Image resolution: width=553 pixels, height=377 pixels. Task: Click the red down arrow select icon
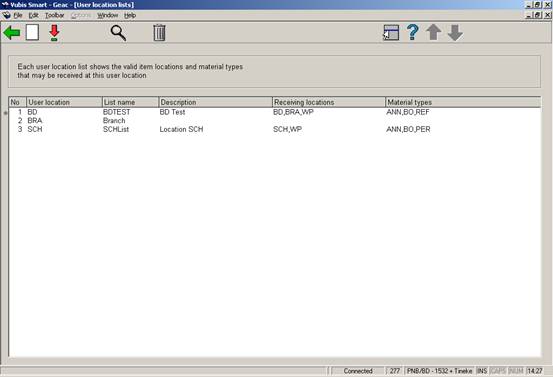(x=54, y=33)
